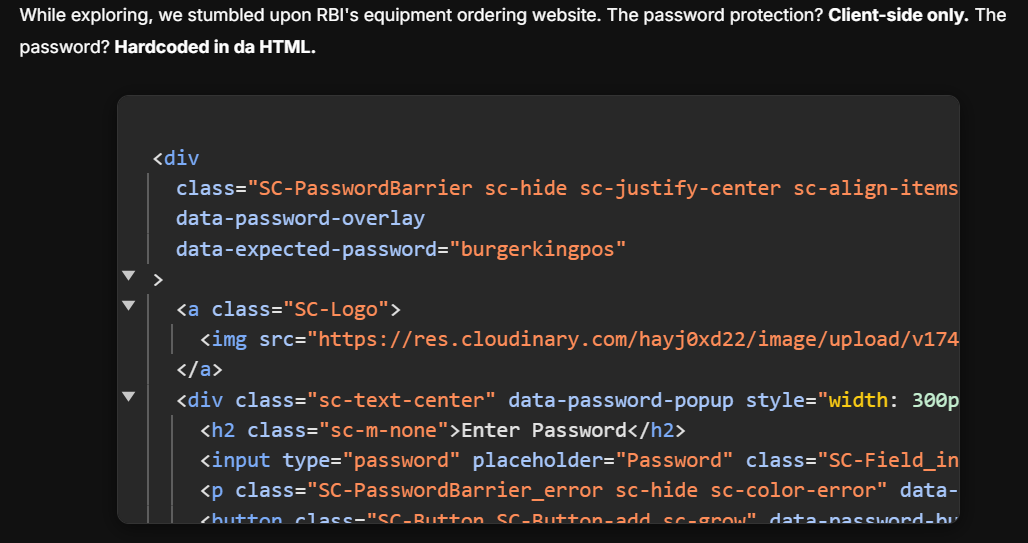Image resolution: width=1028 pixels, height=543 pixels.
Task: Select the data-expected-password attribute name
Action: [306, 249]
